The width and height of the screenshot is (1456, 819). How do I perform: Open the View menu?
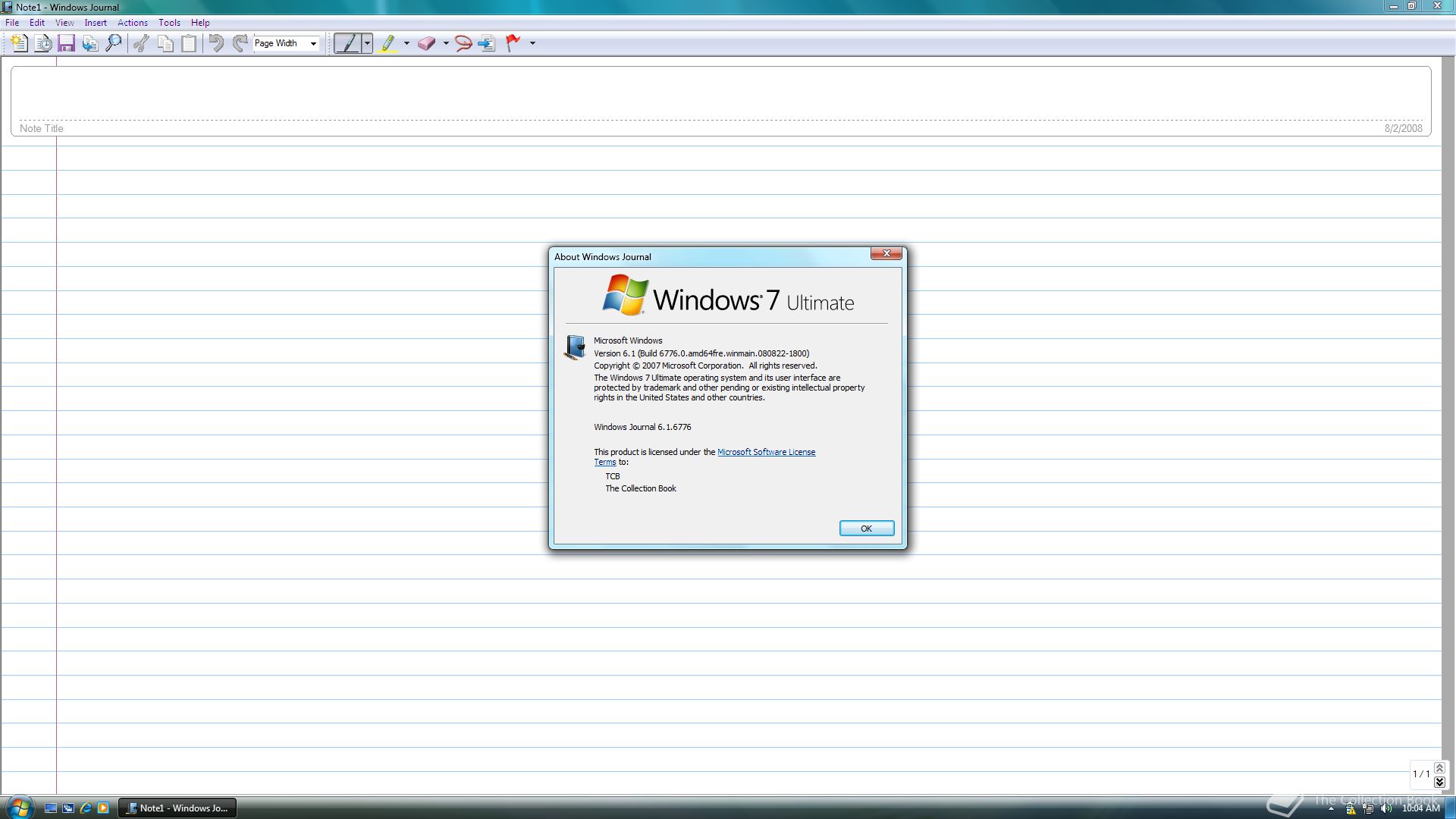pyautogui.click(x=64, y=23)
